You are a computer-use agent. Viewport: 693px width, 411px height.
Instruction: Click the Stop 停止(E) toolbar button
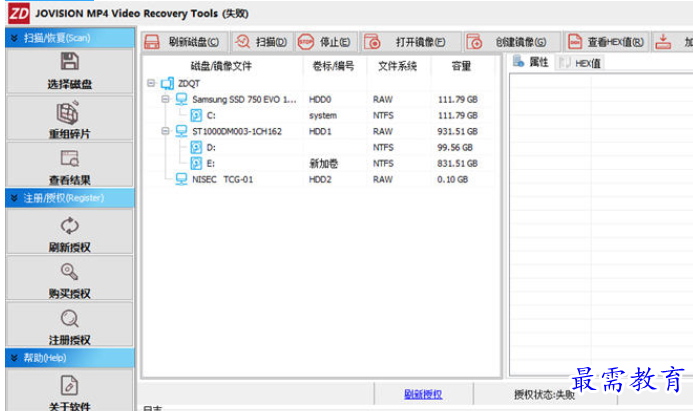326,42
